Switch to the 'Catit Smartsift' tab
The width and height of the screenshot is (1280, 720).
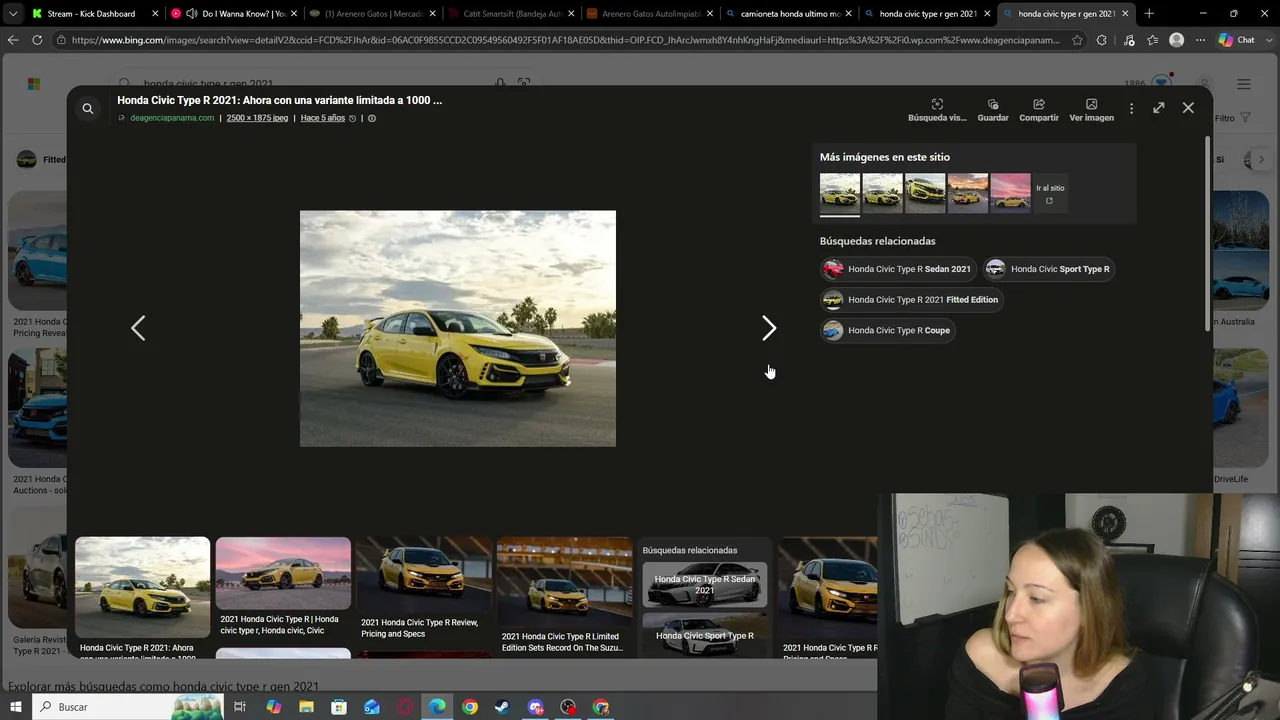click(x=511, y=14)
